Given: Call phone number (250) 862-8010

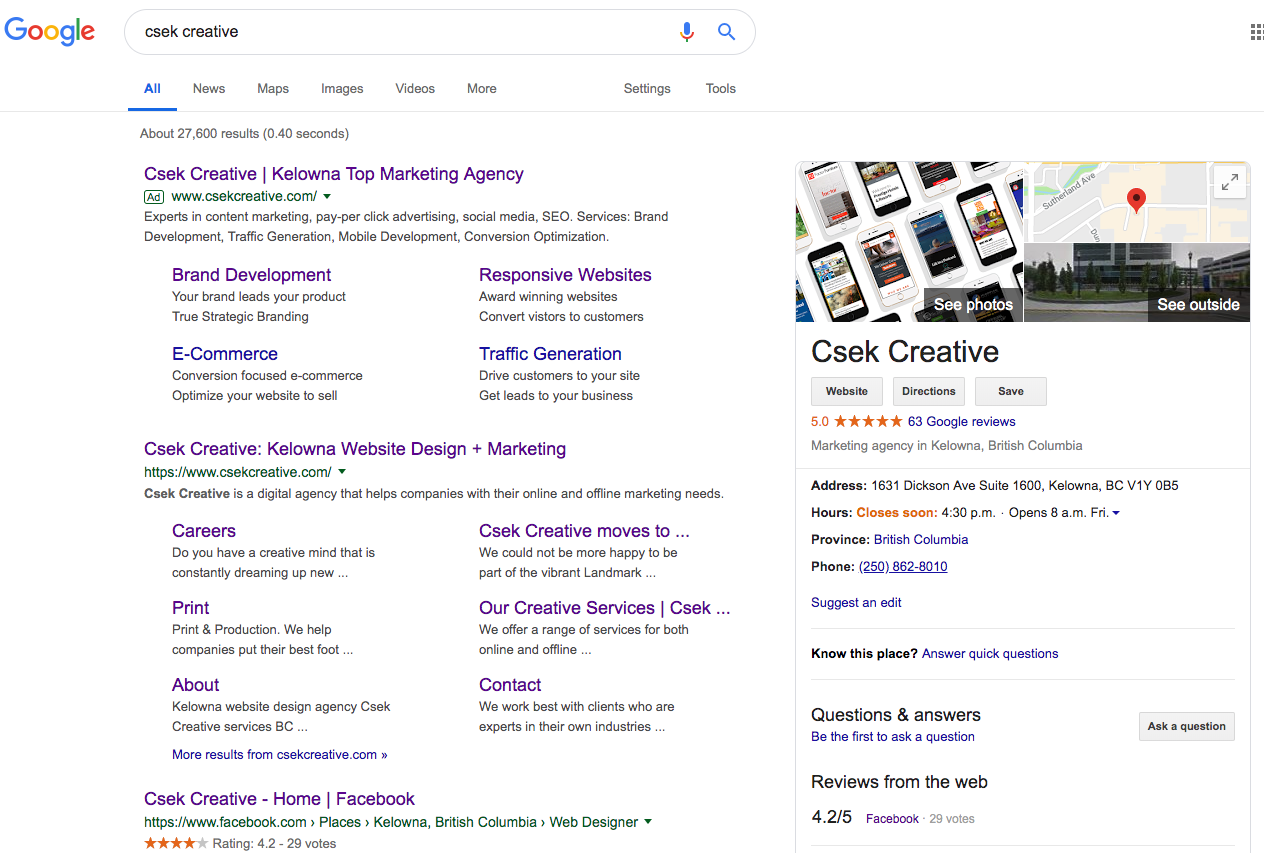Looking at the screenshot, I should (x=903, y=567).
